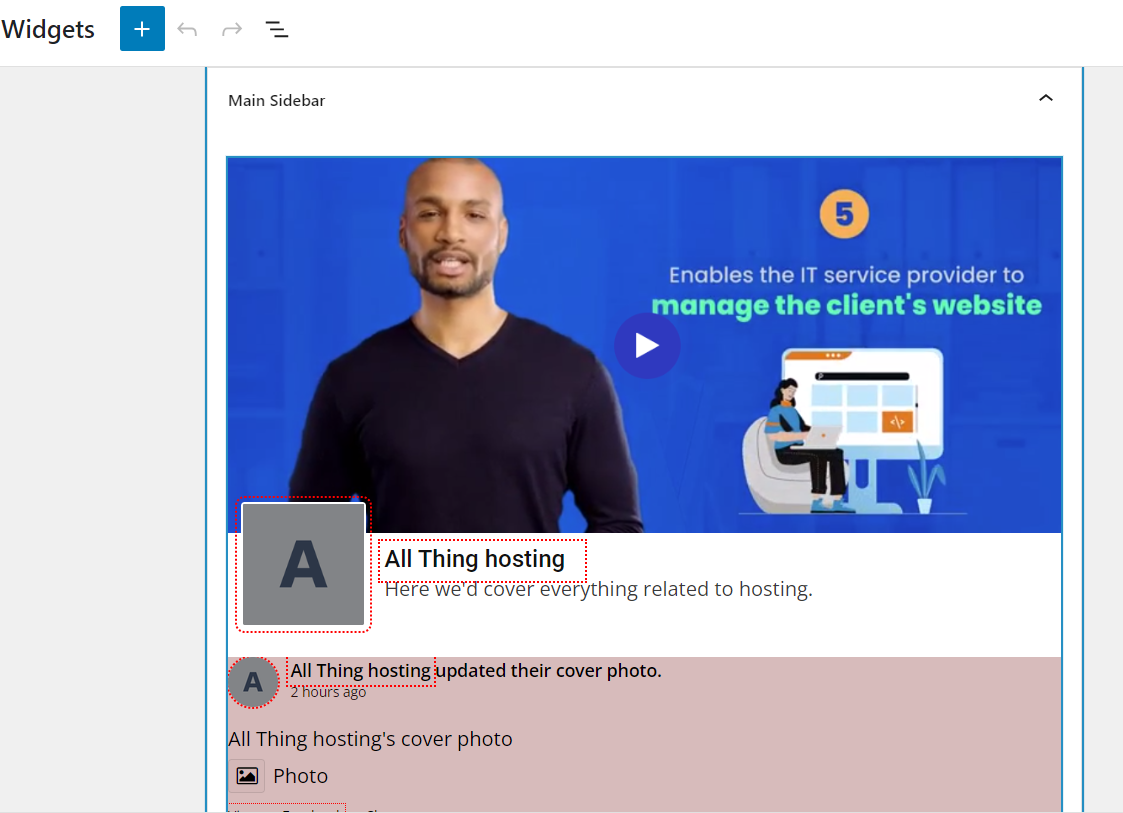Image resolution: width=1123 pixels, height=813 pixels.
Task: Click the 'Photo' label in the post
Action: click(300, 776)
